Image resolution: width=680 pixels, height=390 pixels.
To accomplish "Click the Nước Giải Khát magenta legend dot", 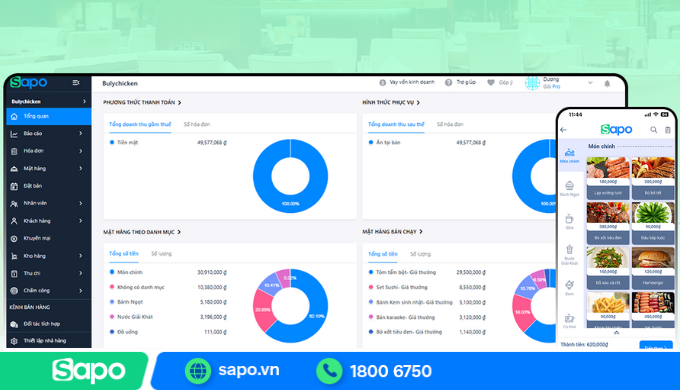I will click(x=112, y=317).
